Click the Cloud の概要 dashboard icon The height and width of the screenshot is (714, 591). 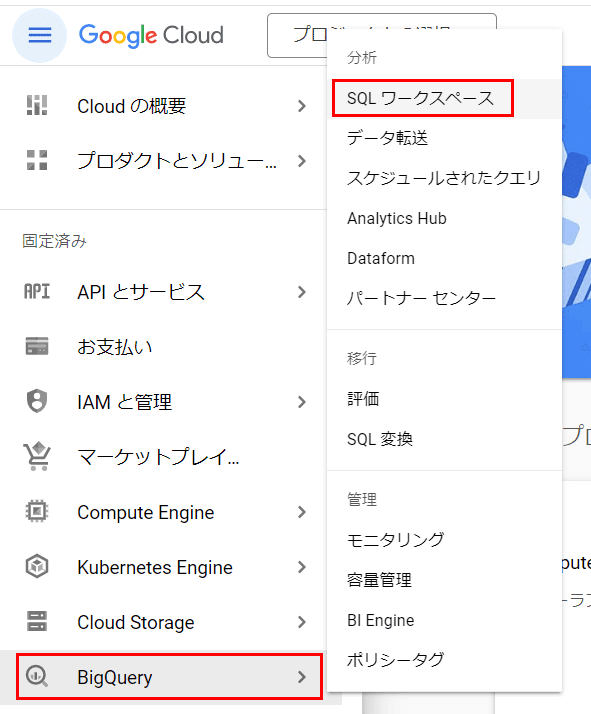(37, 106)
